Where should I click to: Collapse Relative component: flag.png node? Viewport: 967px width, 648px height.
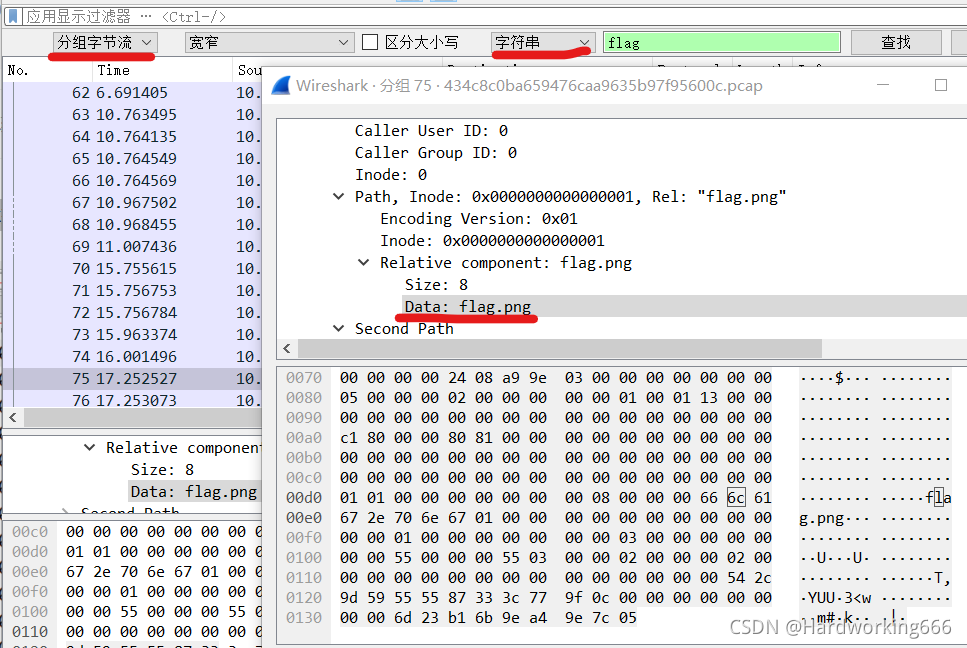coord(364,263)
